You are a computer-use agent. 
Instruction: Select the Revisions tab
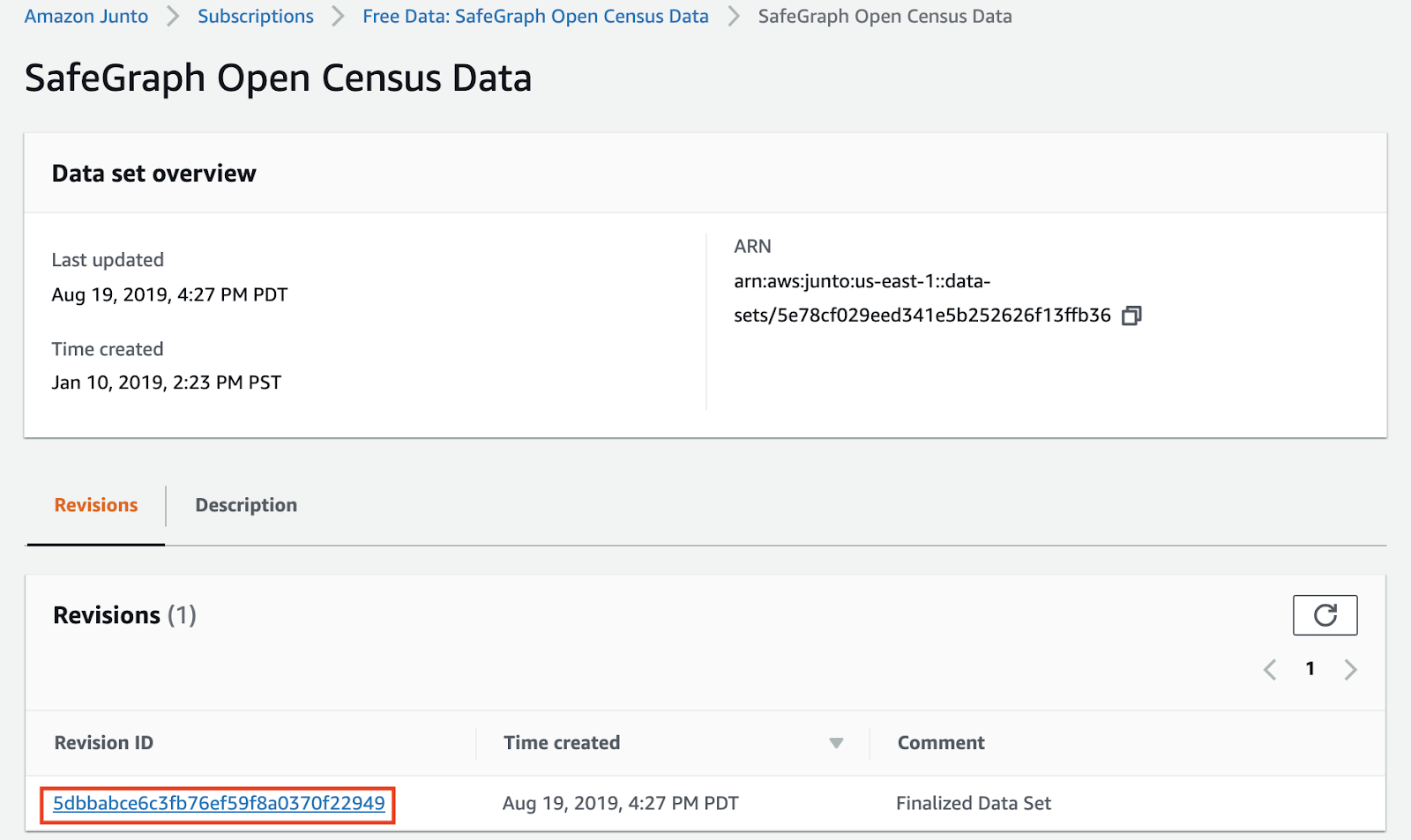[96, 505]
